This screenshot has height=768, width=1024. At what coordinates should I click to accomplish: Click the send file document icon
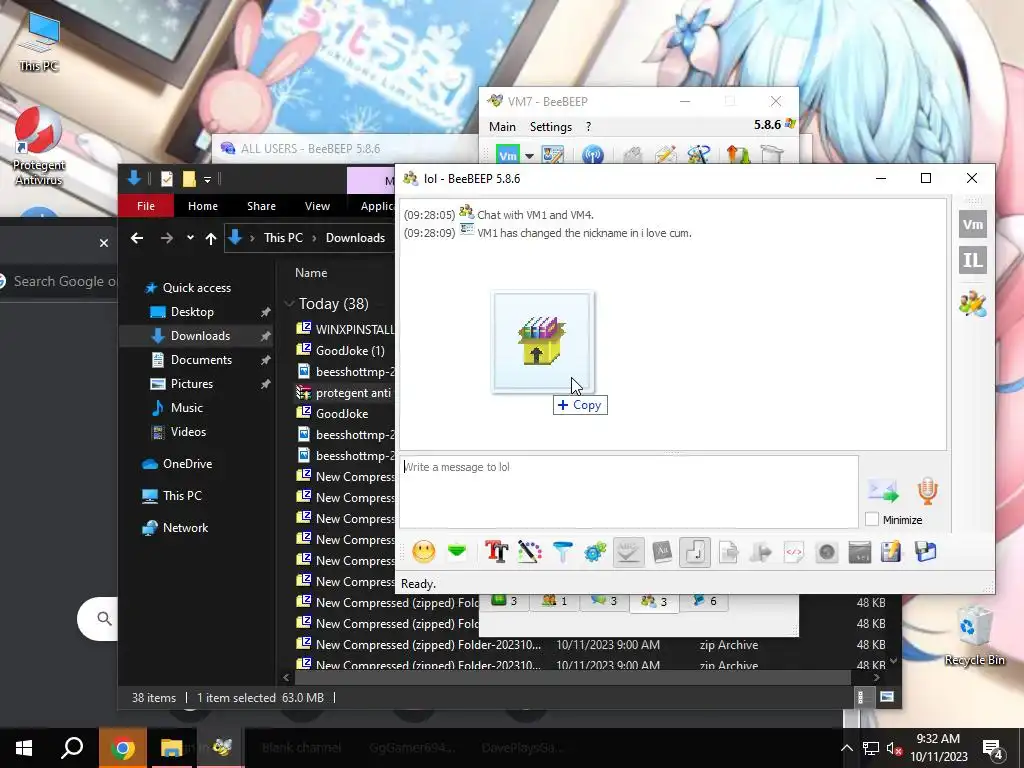728,552
